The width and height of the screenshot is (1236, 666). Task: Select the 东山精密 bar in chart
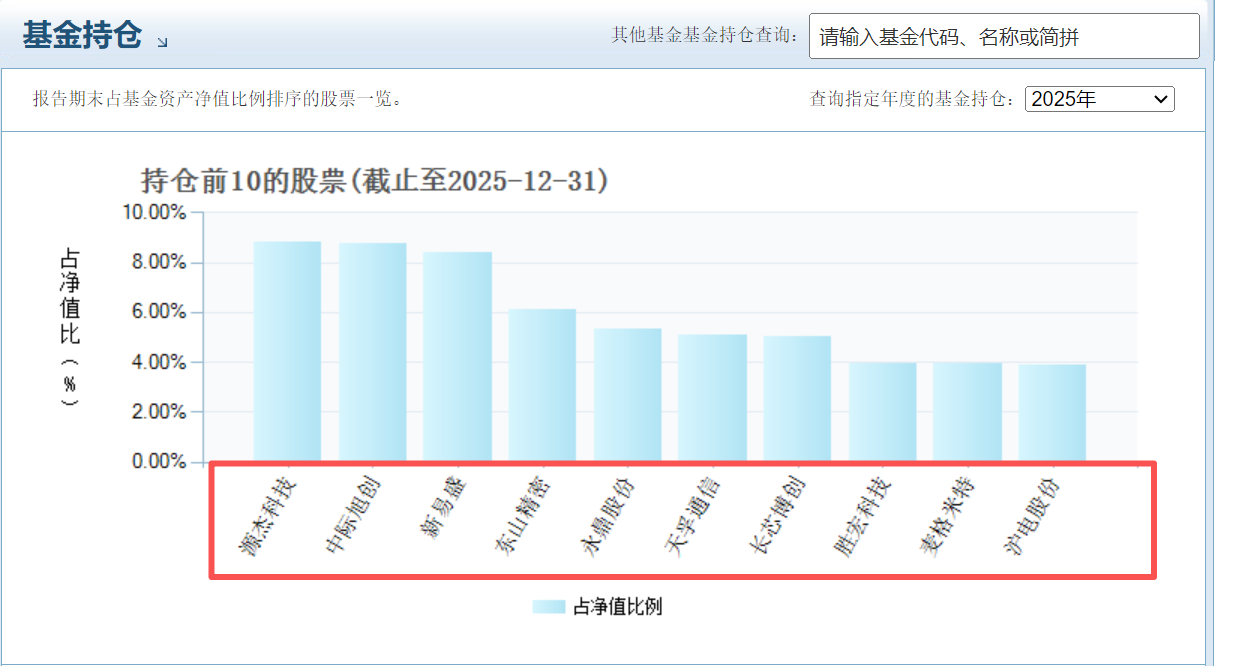point(542,385)
